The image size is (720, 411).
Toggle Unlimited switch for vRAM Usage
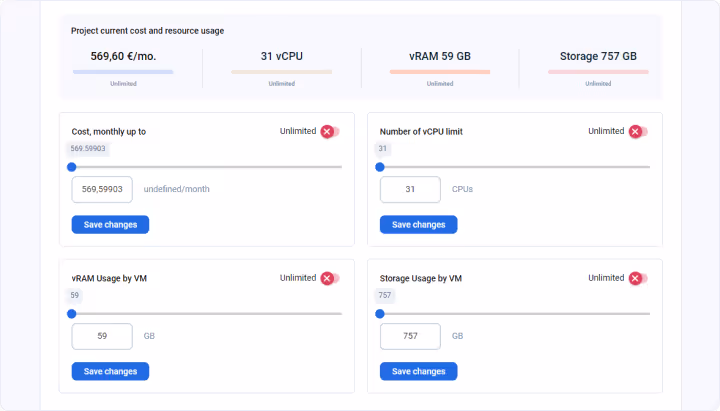[x=330, y=278]
